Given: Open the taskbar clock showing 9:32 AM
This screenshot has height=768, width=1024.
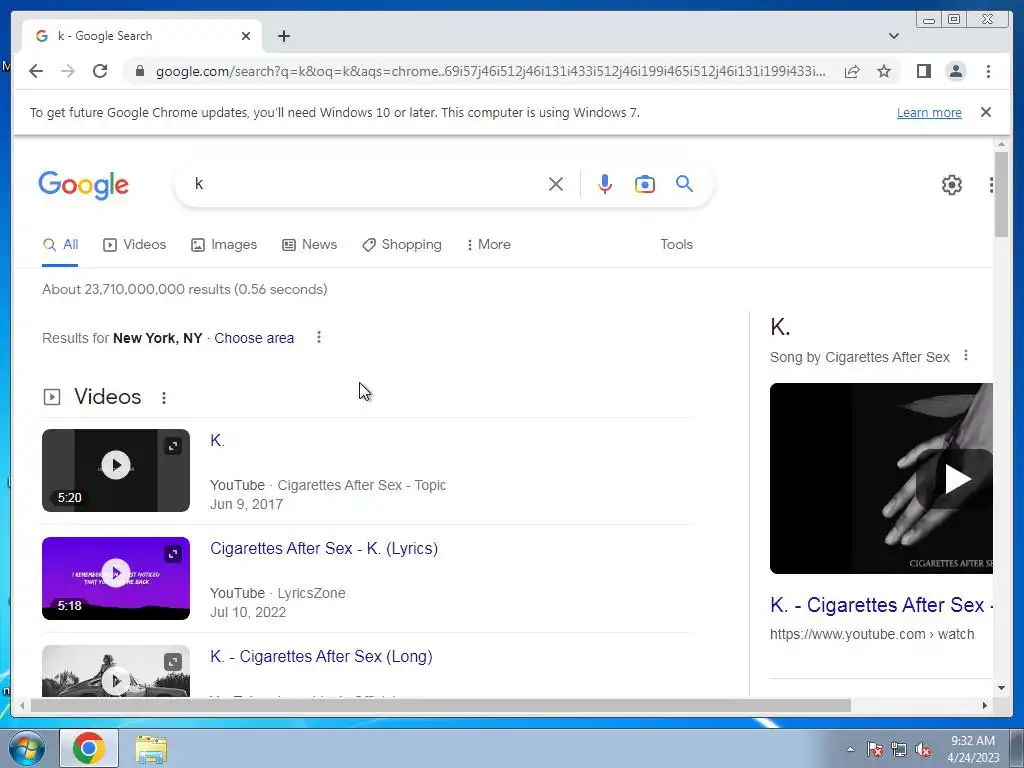Looking at the screenshot, I should pyautogui.click(x=973, y=749).
